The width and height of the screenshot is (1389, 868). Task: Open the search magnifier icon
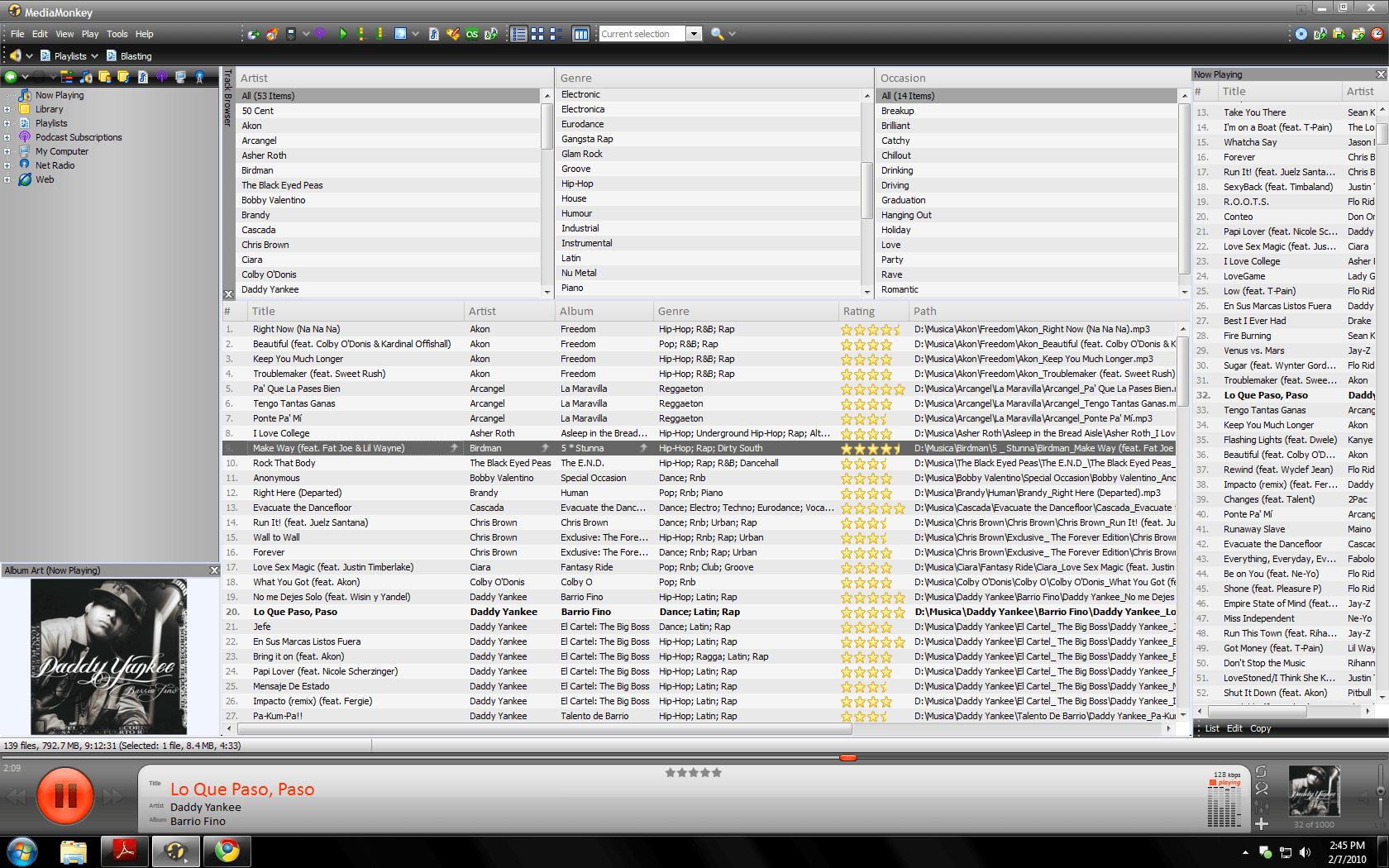coord(717,34)
